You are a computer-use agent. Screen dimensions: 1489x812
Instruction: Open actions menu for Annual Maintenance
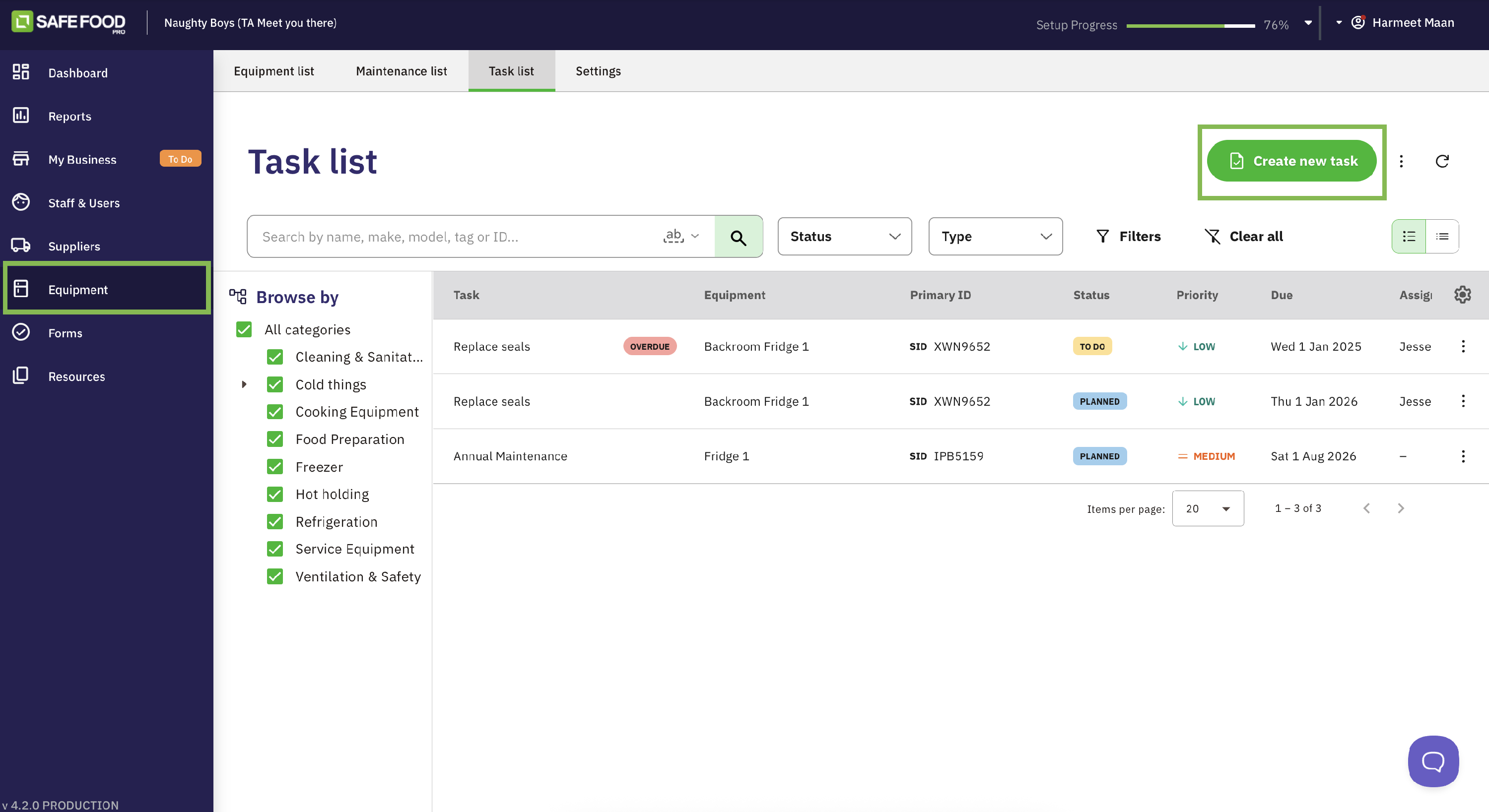point(1463,456)
